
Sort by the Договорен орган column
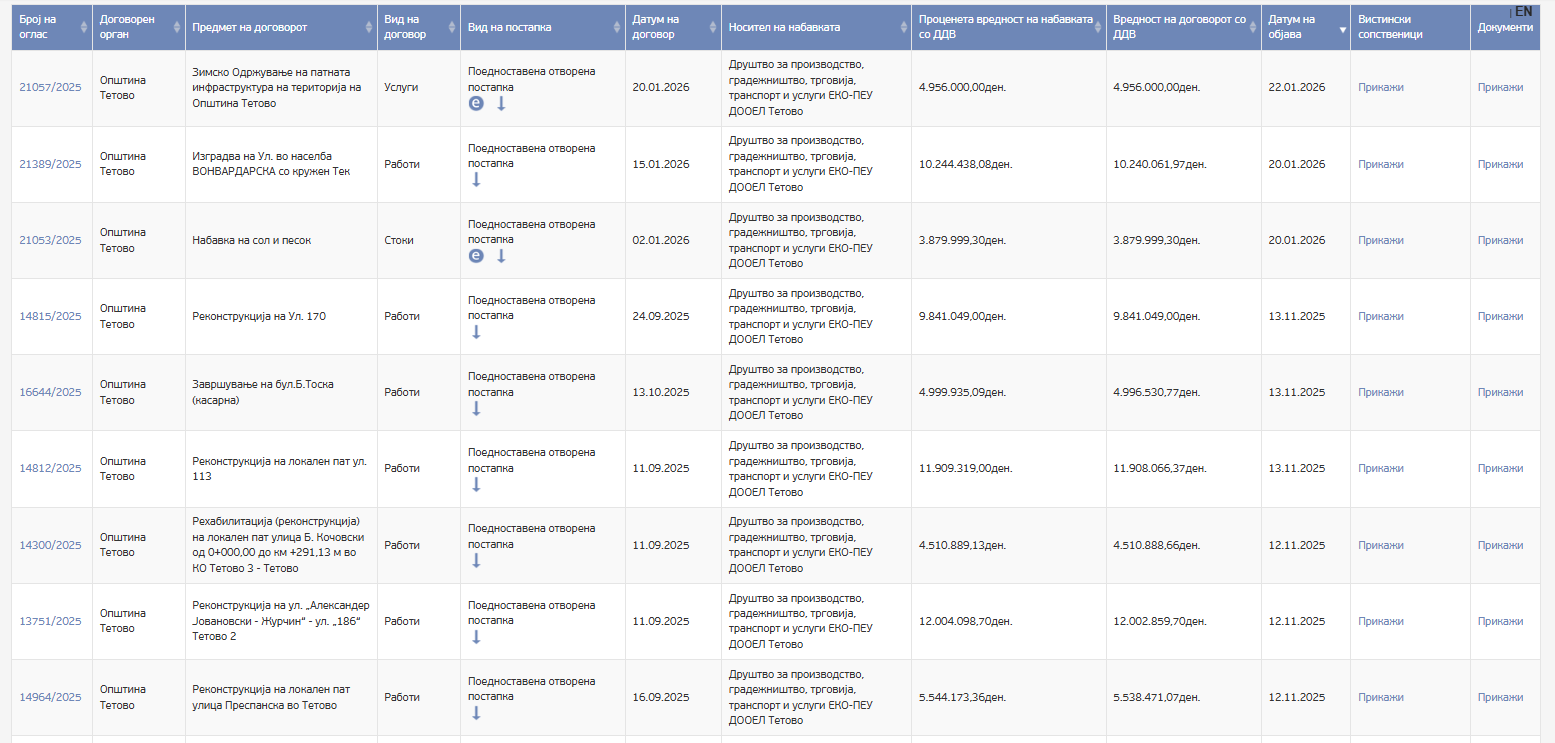(x=137, y=27)
